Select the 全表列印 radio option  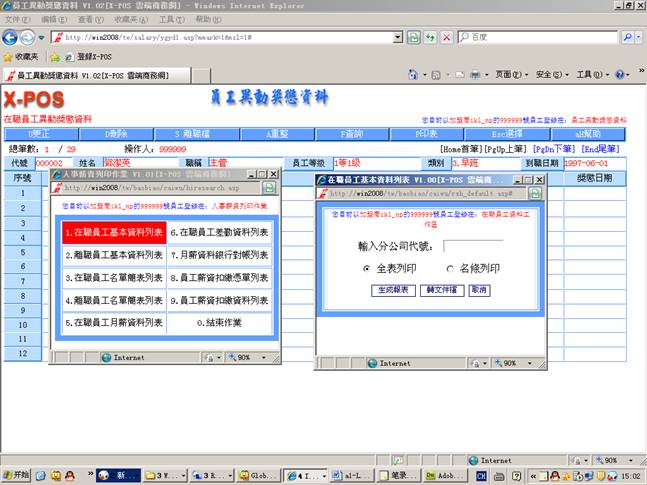(366, 269)
